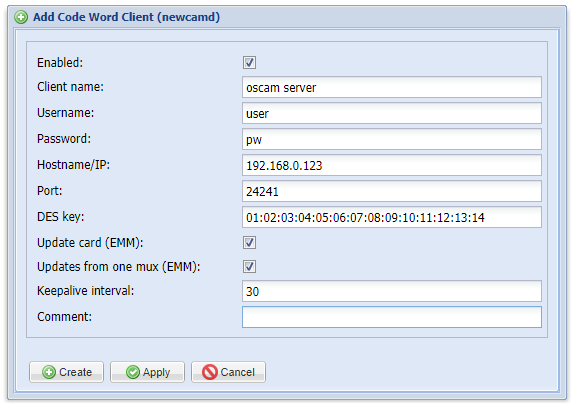Viewport: 575px width, 407px height.
Task: Click into the Username input field
Action: point(392,113)
